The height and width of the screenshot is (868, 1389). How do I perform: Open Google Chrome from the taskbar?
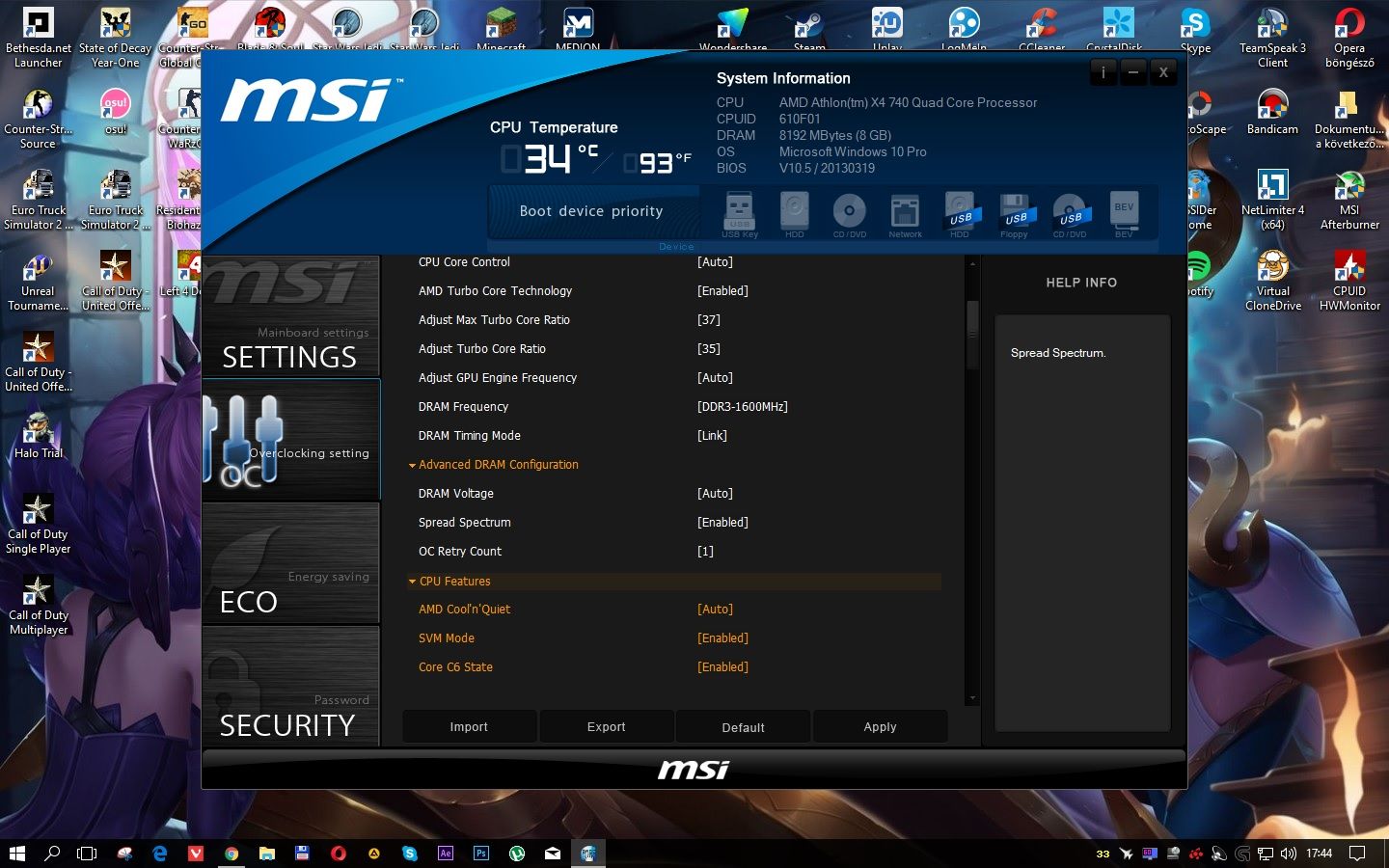[x=231, y=853]
